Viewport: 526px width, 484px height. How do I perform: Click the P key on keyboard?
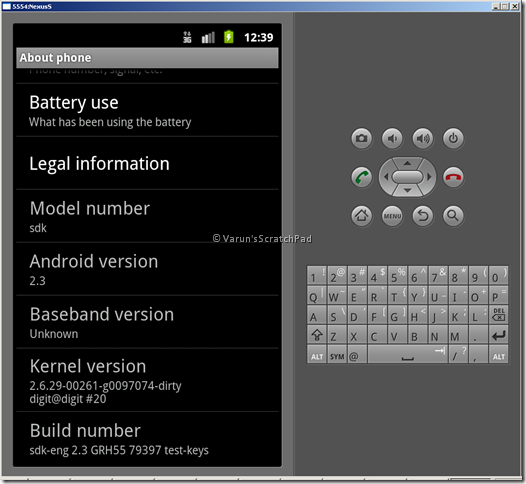498,295
